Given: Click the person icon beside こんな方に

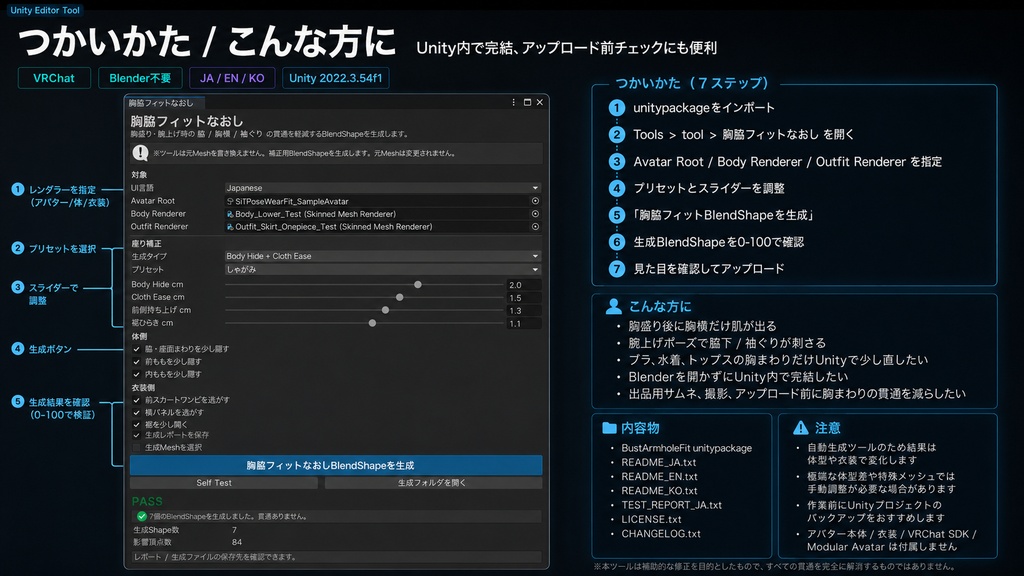Looking at the screenshot, I should click(613, 306).
